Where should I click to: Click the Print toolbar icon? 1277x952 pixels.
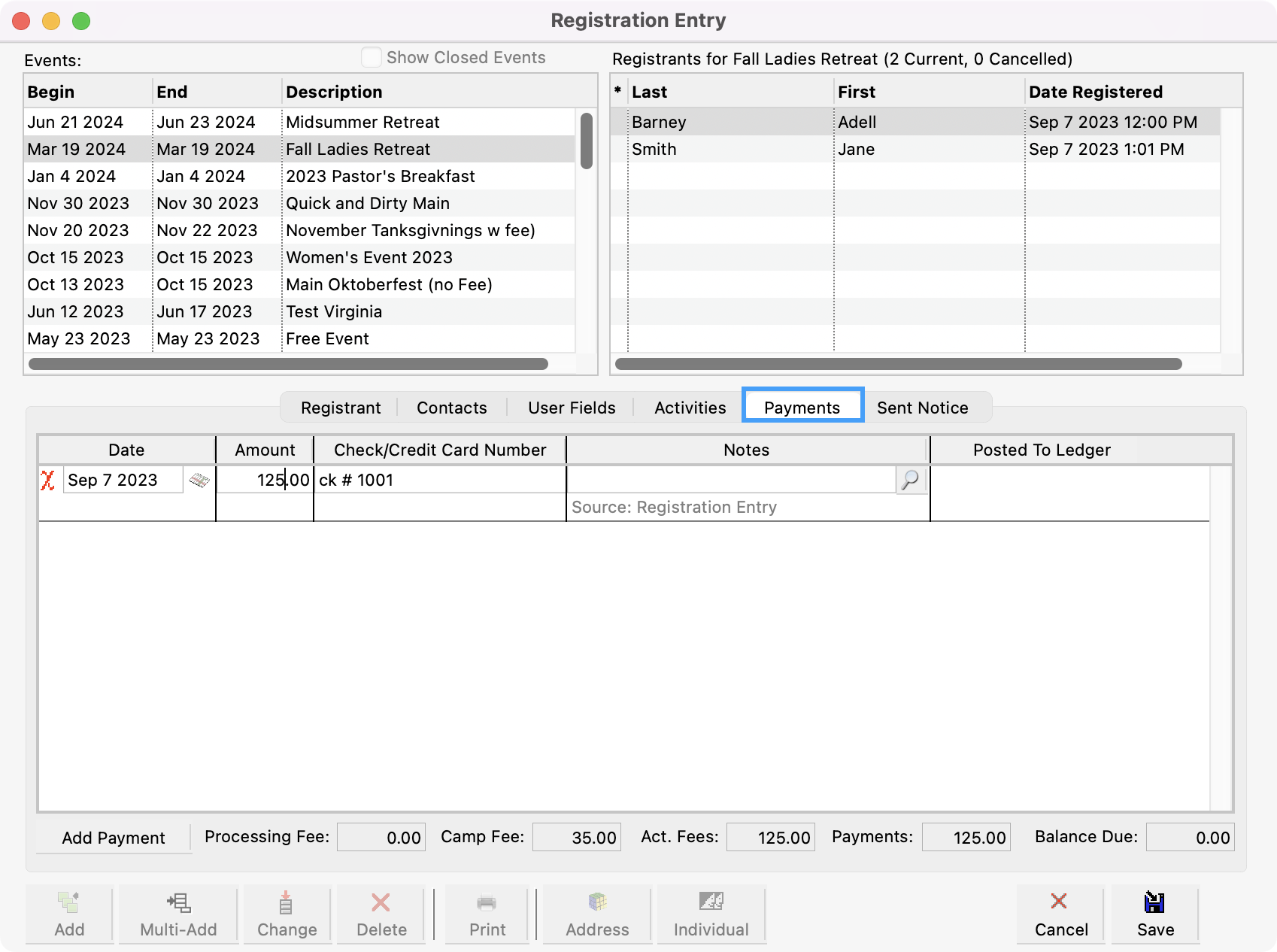(487, 902)
